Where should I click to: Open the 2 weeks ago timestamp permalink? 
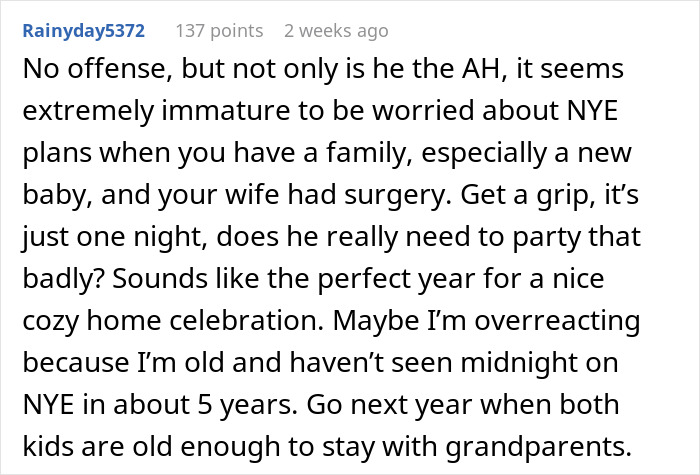tap(336, 31)
